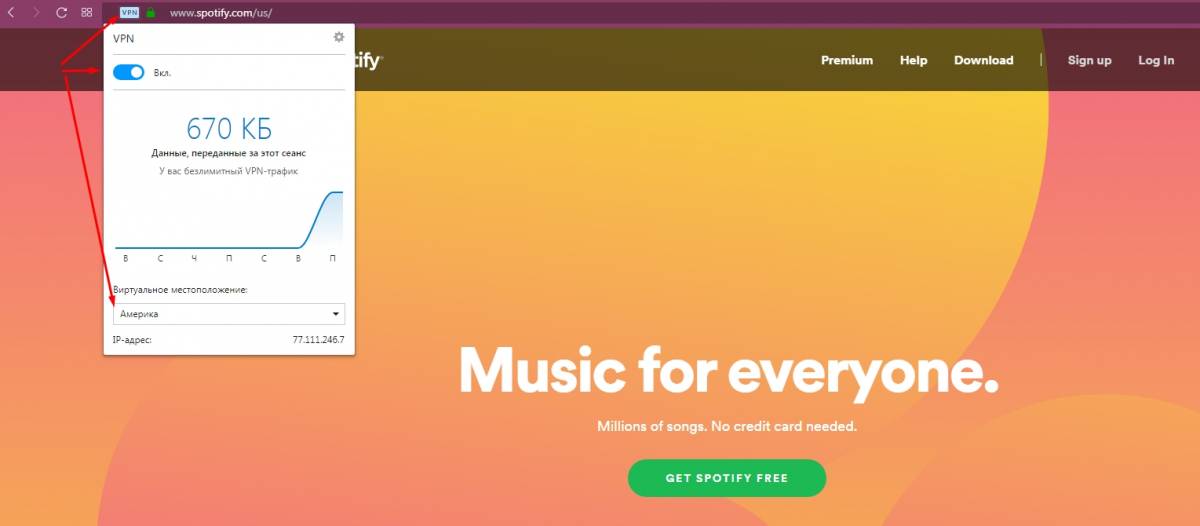This screenshot has width=1200, height=526.
Task: Click the Sign up link
Action: click(1089, 60)
